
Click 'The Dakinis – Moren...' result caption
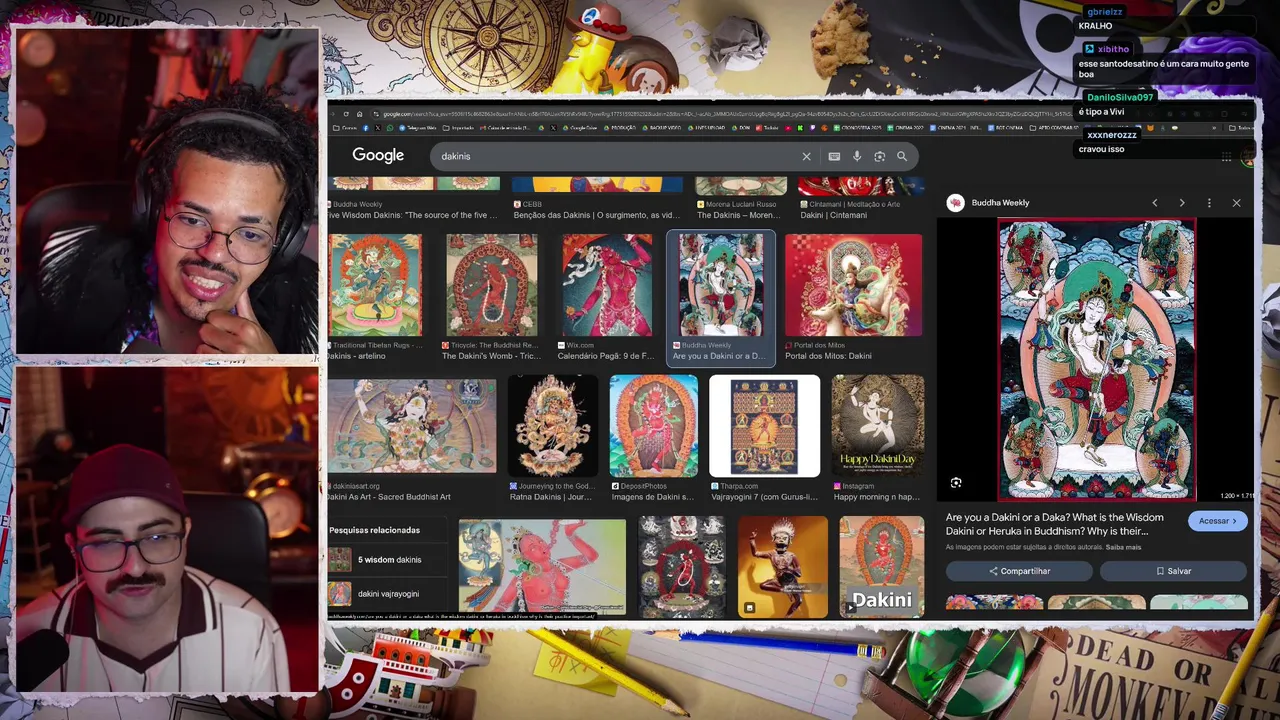pos(738,215)
